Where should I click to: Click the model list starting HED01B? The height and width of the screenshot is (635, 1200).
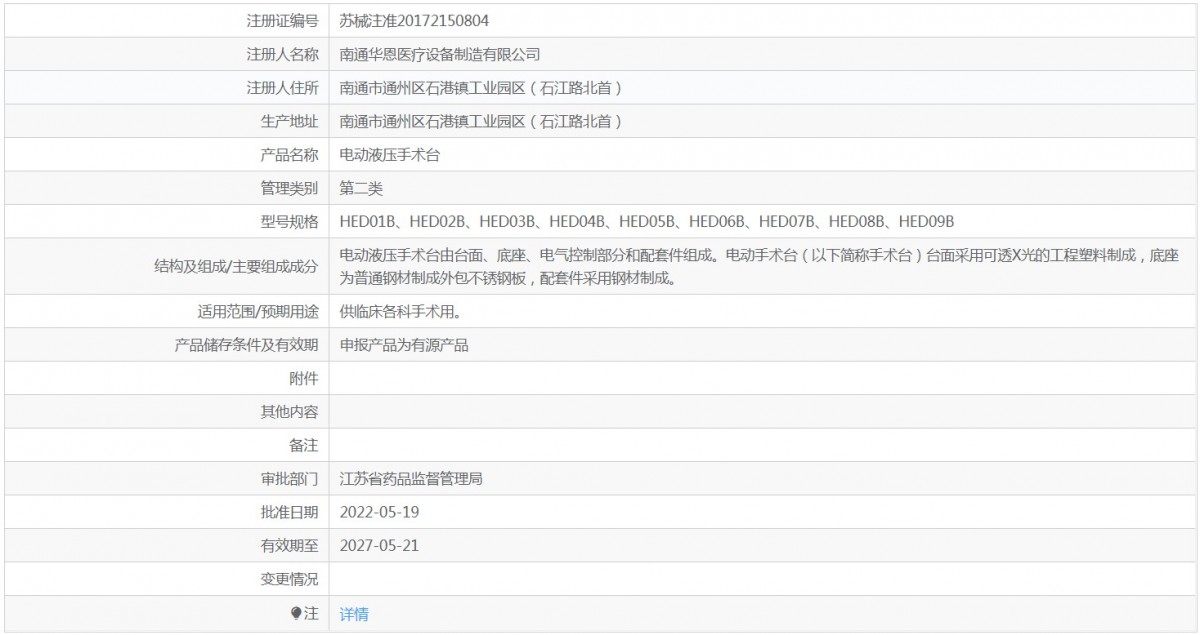(648, 221)
